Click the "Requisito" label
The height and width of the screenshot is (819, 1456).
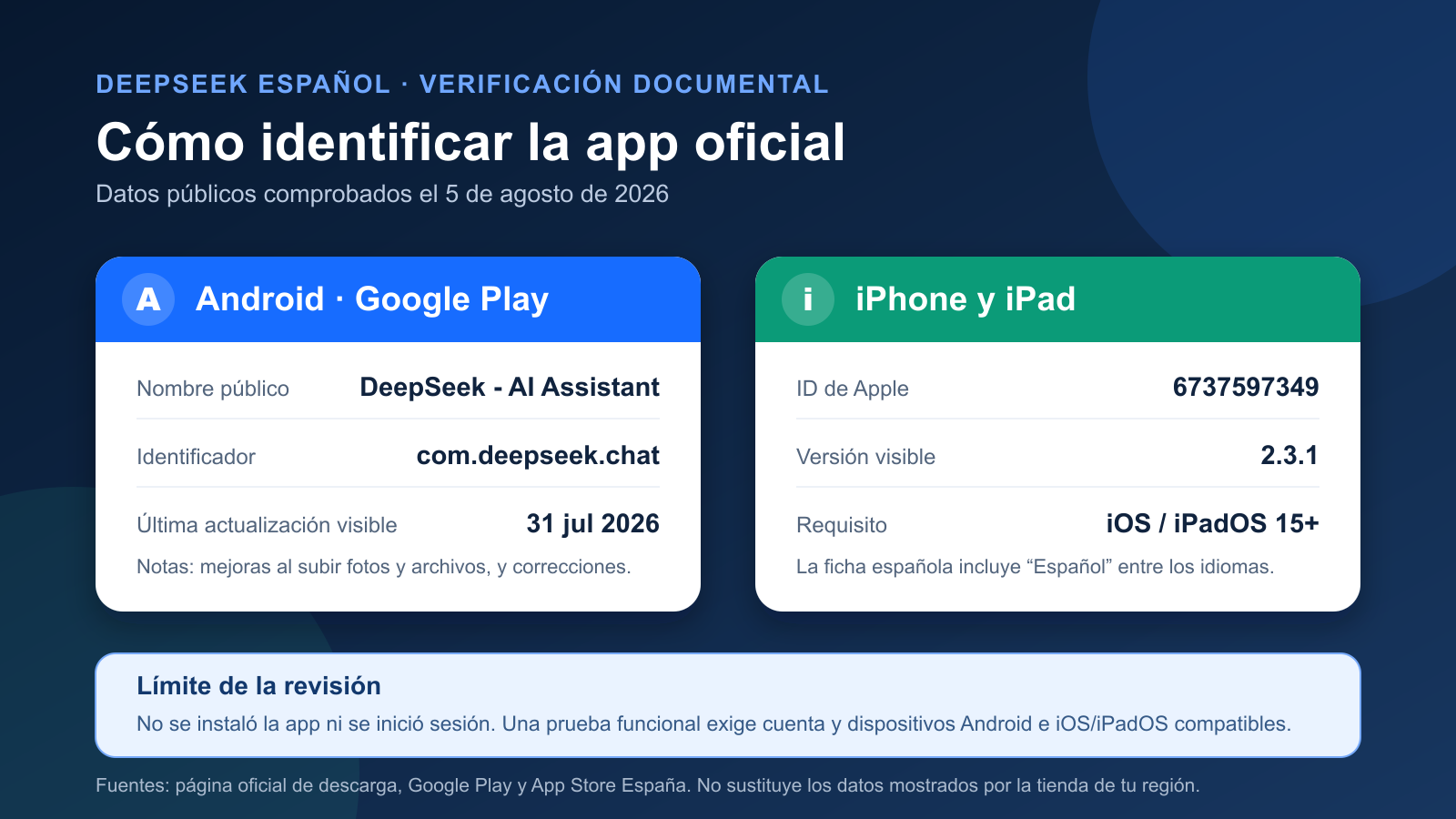(842, 525)
